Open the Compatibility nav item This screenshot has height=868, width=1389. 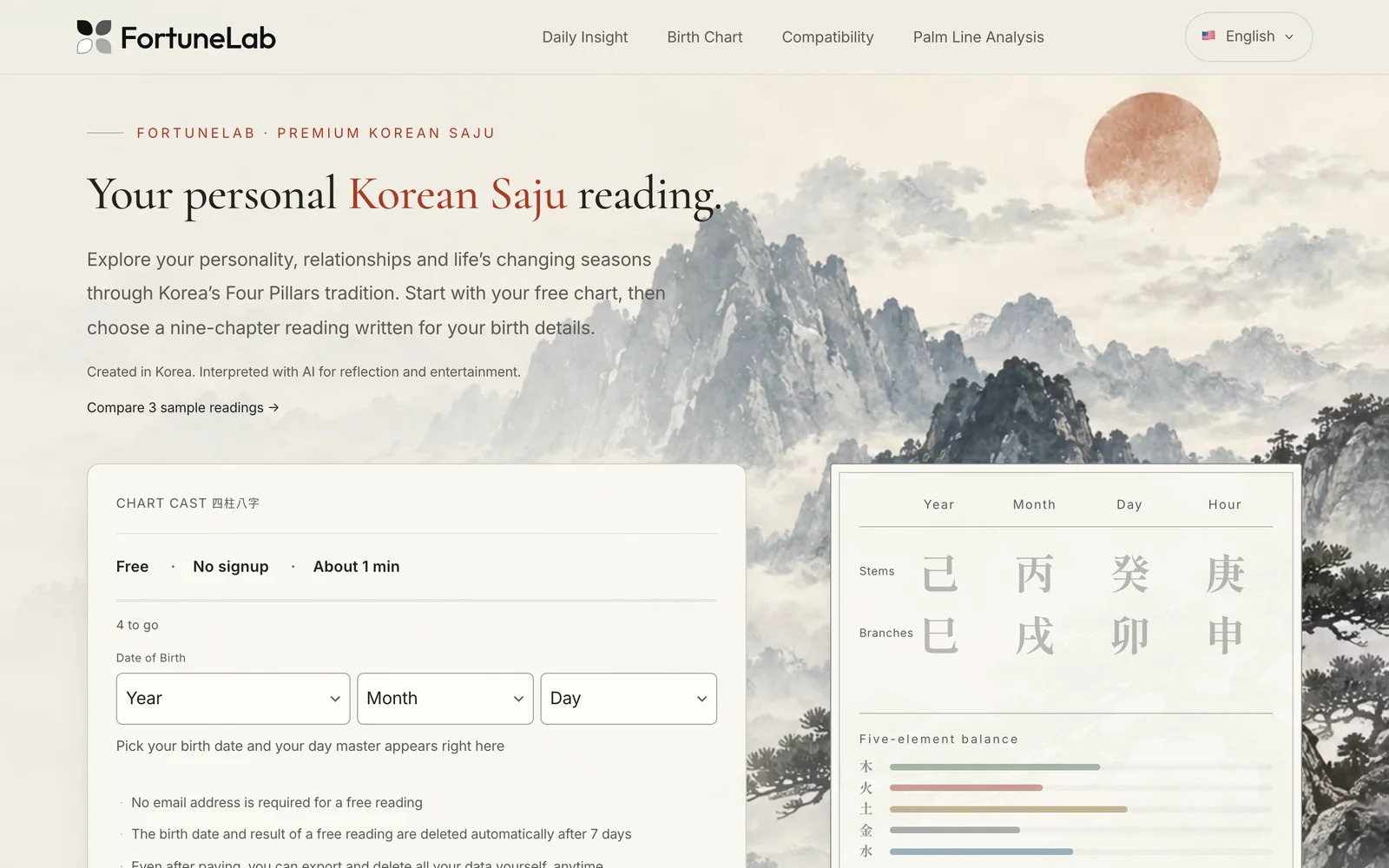(827, 37)
